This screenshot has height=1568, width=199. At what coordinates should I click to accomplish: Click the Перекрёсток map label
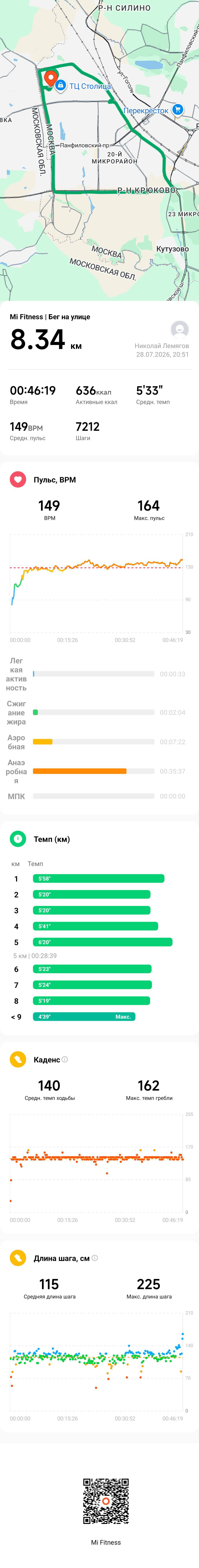[146, 111]
